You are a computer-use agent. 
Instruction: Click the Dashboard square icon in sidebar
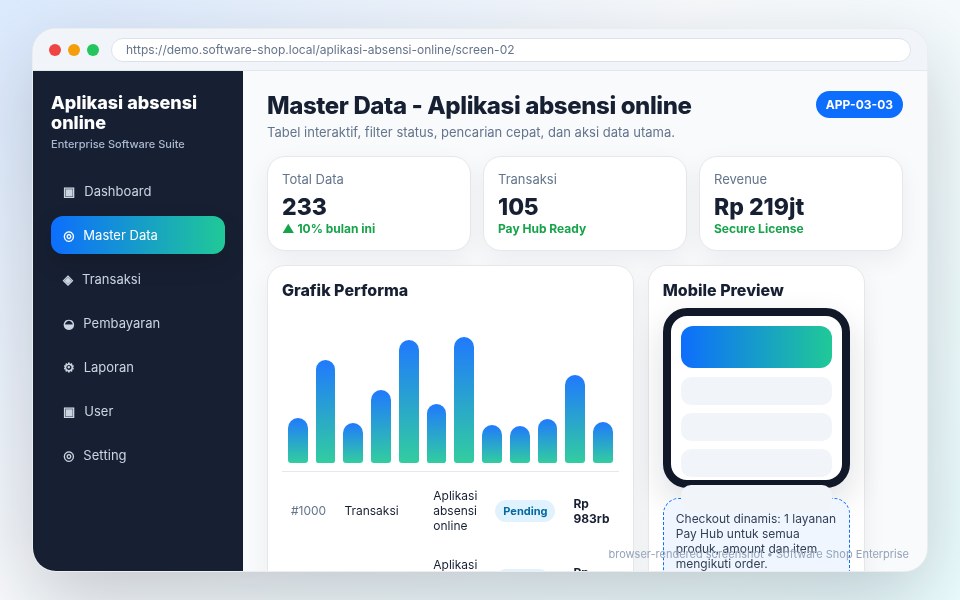click(x=69, y=192)
